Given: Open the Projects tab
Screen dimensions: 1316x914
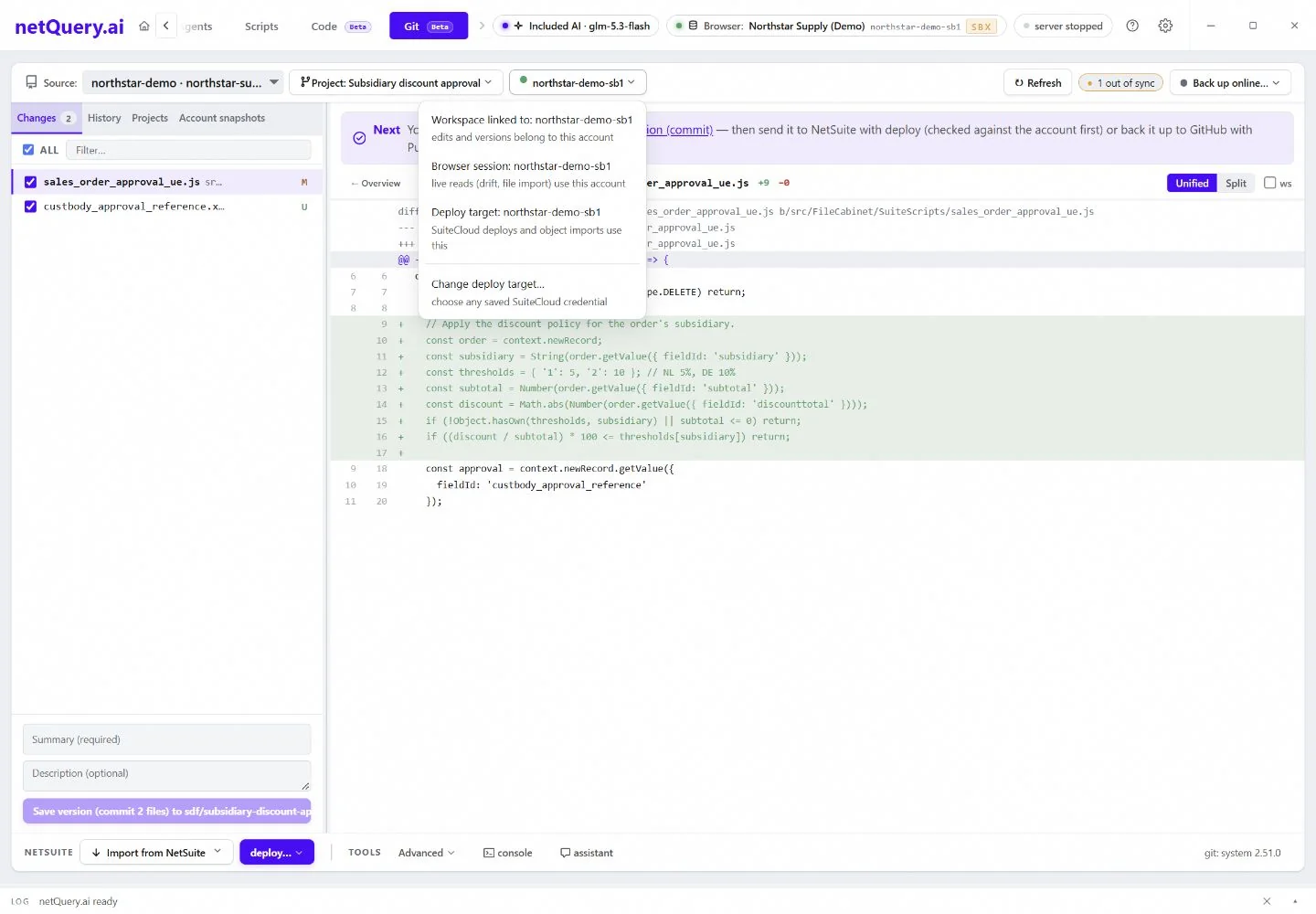Looking at the screenshot, I should point(150,118).
